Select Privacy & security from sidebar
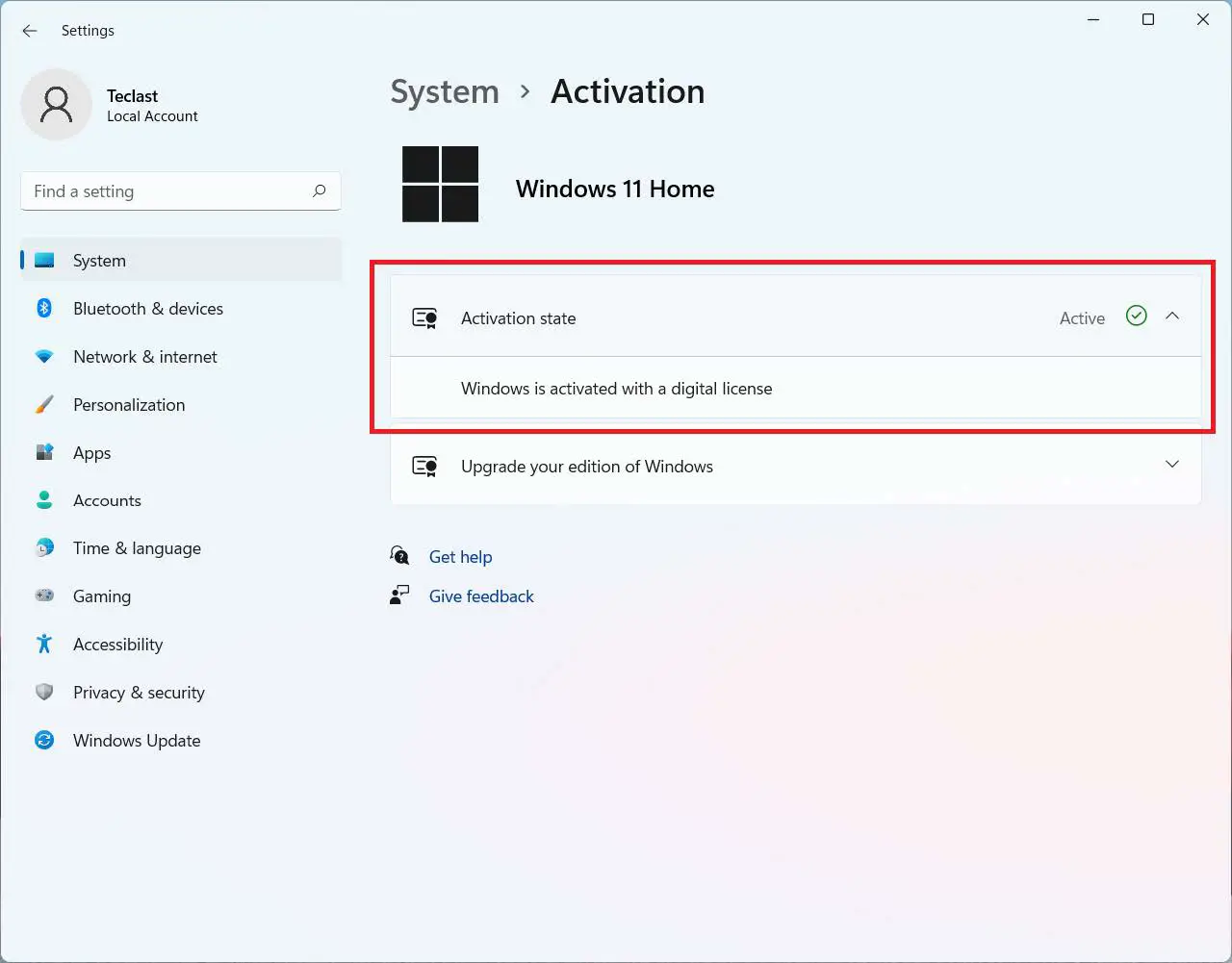The image size is (1232, 963). point(139,693)
